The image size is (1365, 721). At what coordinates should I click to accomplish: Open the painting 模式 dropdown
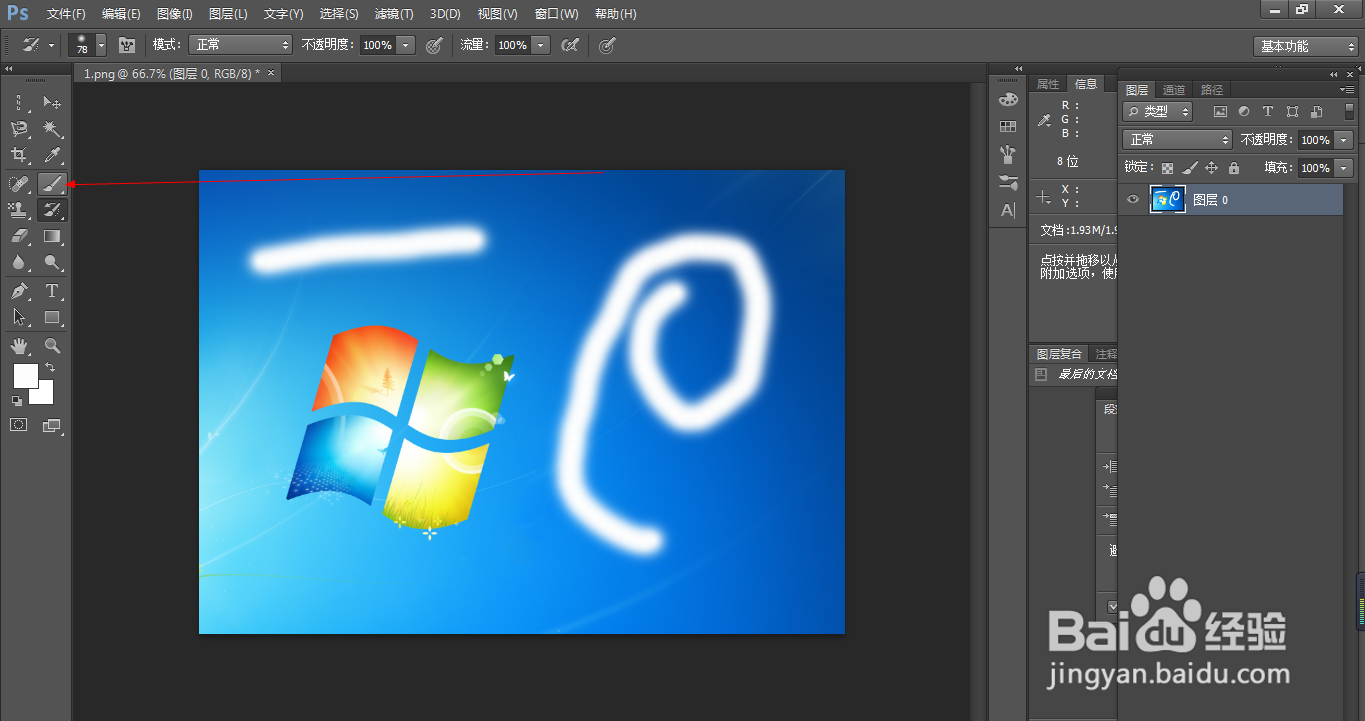[240, 45]
